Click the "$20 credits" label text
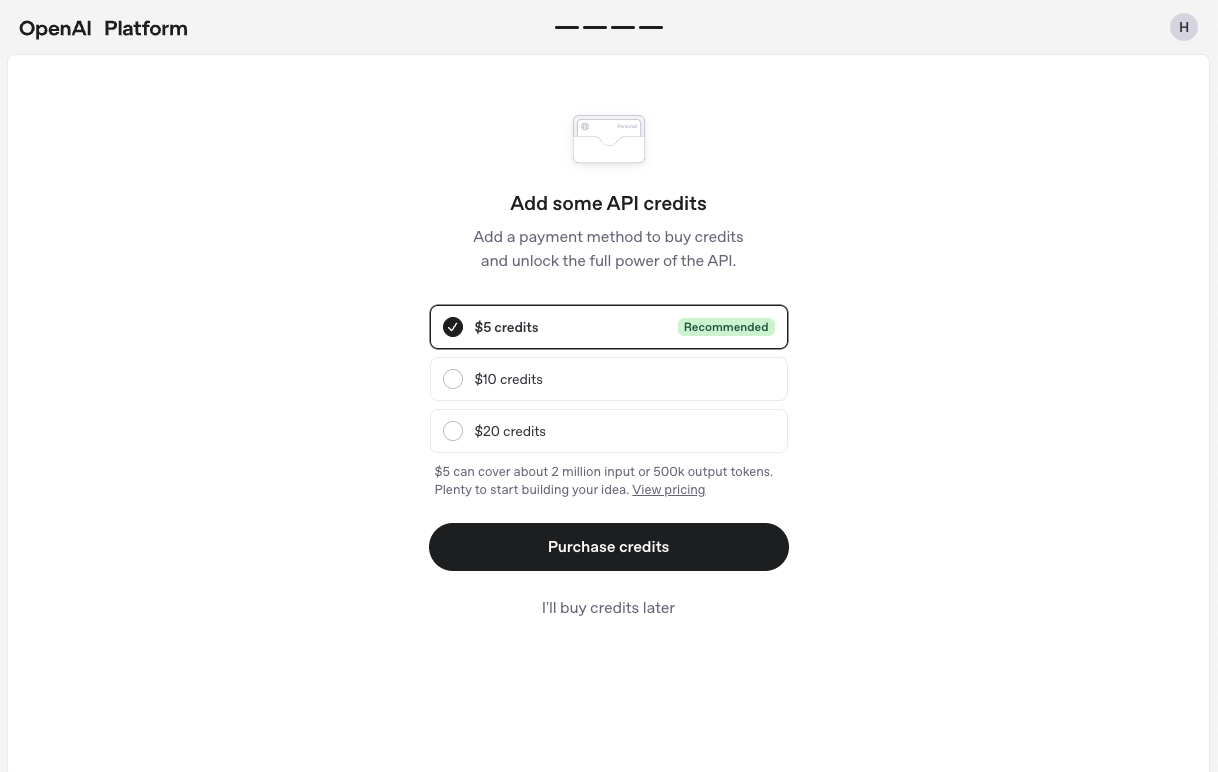Viewport: 1218px width, 772px height. (510, 431)
